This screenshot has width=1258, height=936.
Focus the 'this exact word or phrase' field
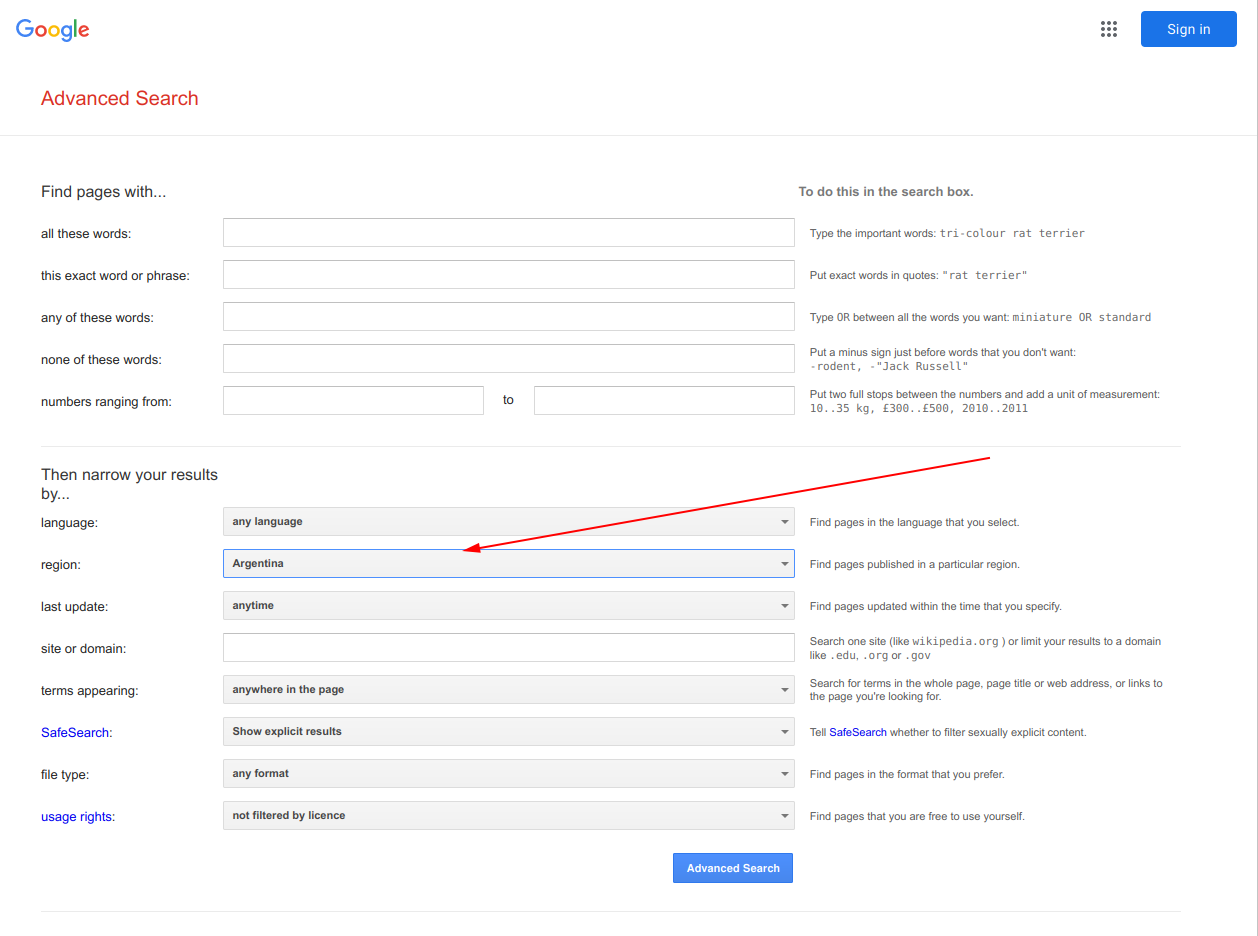point(509,275)
